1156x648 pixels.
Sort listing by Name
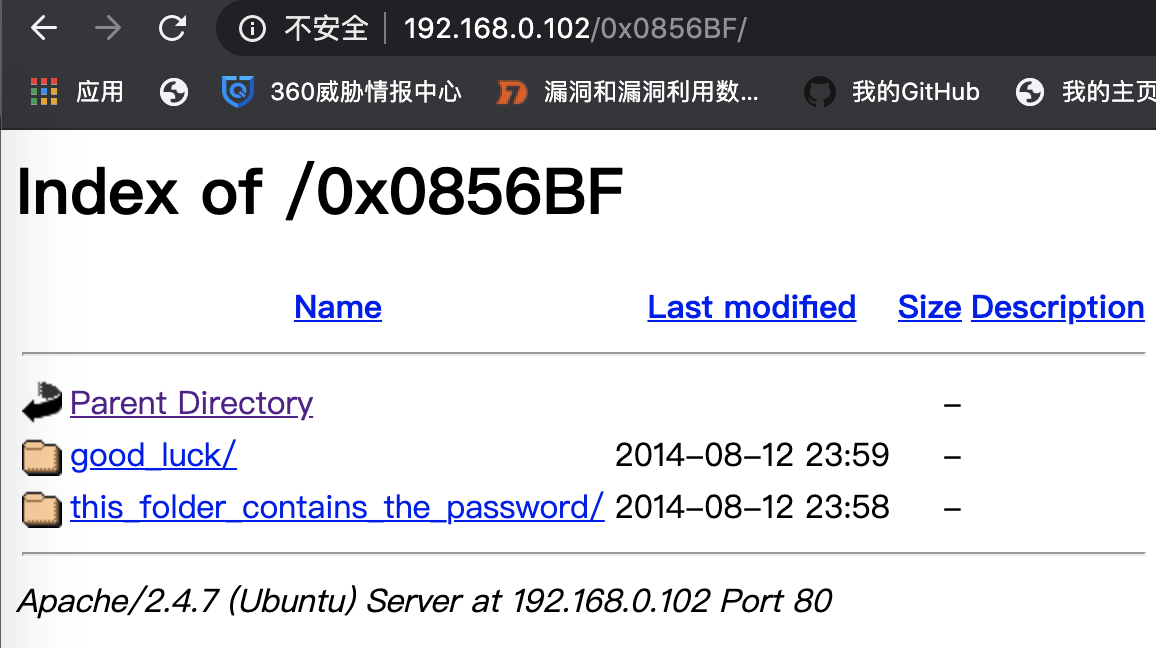338,307
